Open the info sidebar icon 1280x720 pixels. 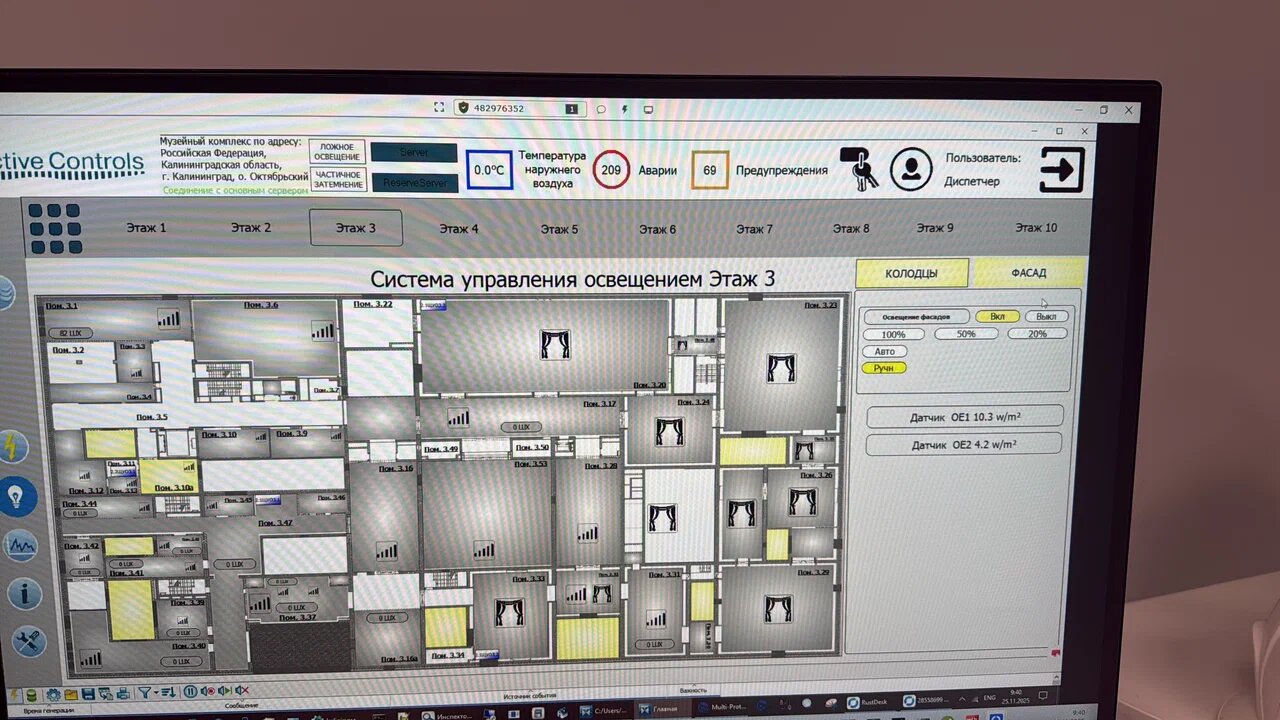click(25, 594)
